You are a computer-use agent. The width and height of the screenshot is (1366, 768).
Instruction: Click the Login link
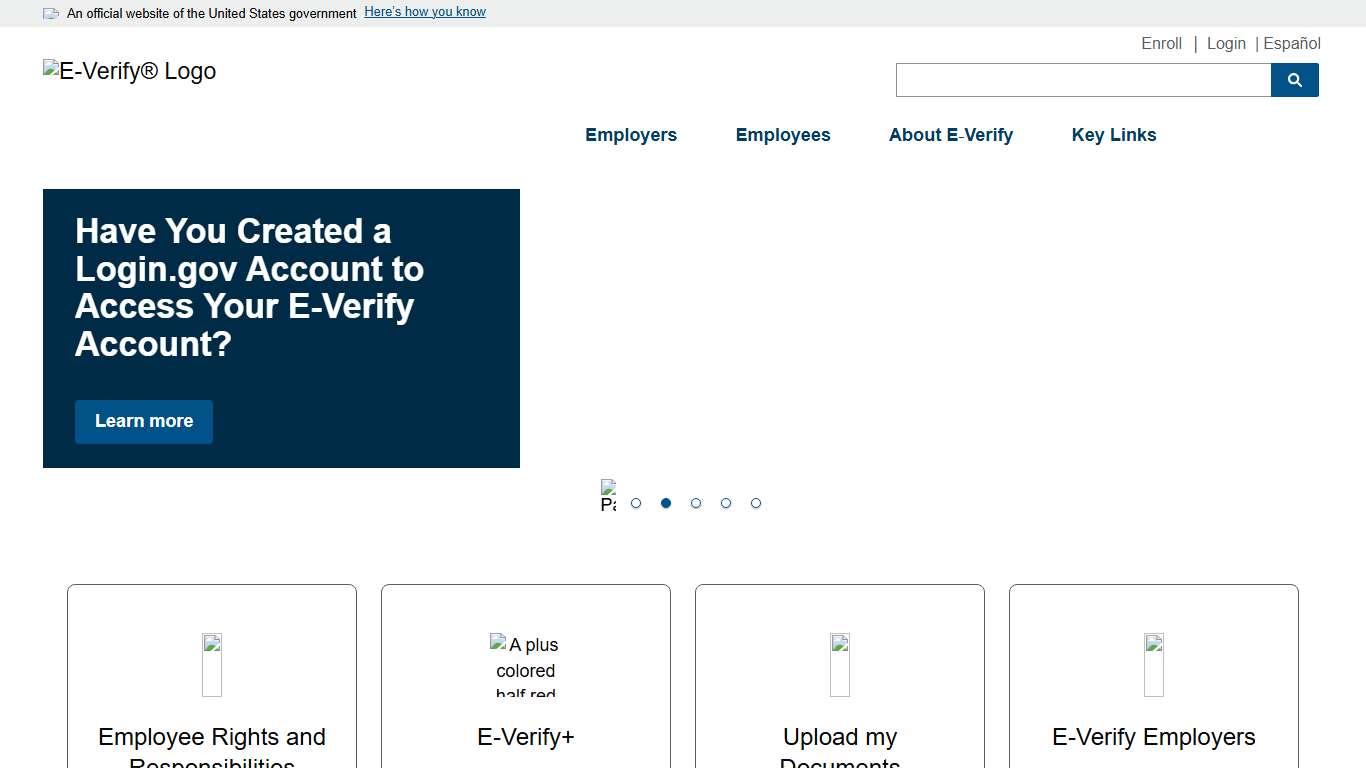[x=1226, y=43]
